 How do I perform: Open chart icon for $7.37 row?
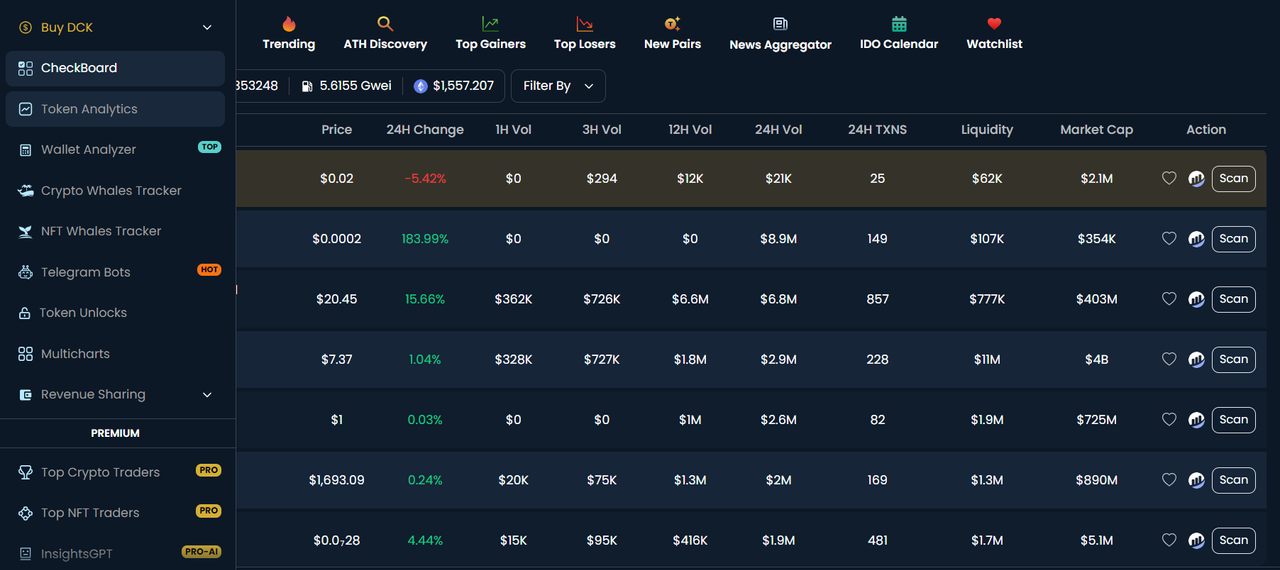click(1196, 359)
